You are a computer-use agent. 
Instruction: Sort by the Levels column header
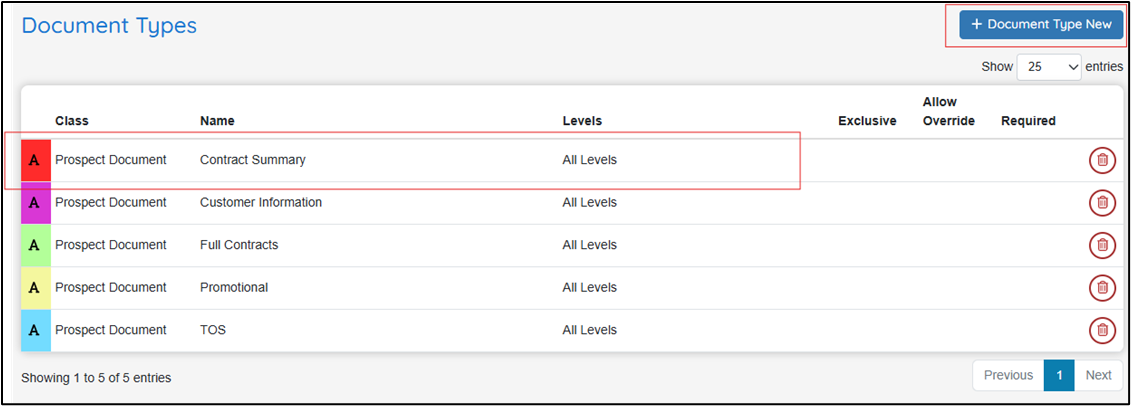pos(582,121)
